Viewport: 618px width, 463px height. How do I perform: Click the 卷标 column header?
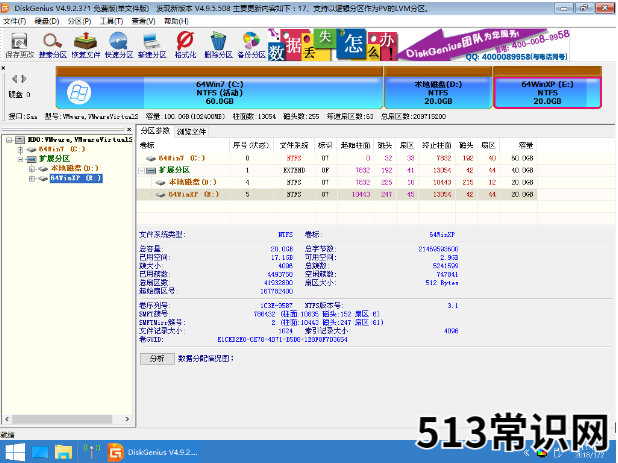coord(183,145)
